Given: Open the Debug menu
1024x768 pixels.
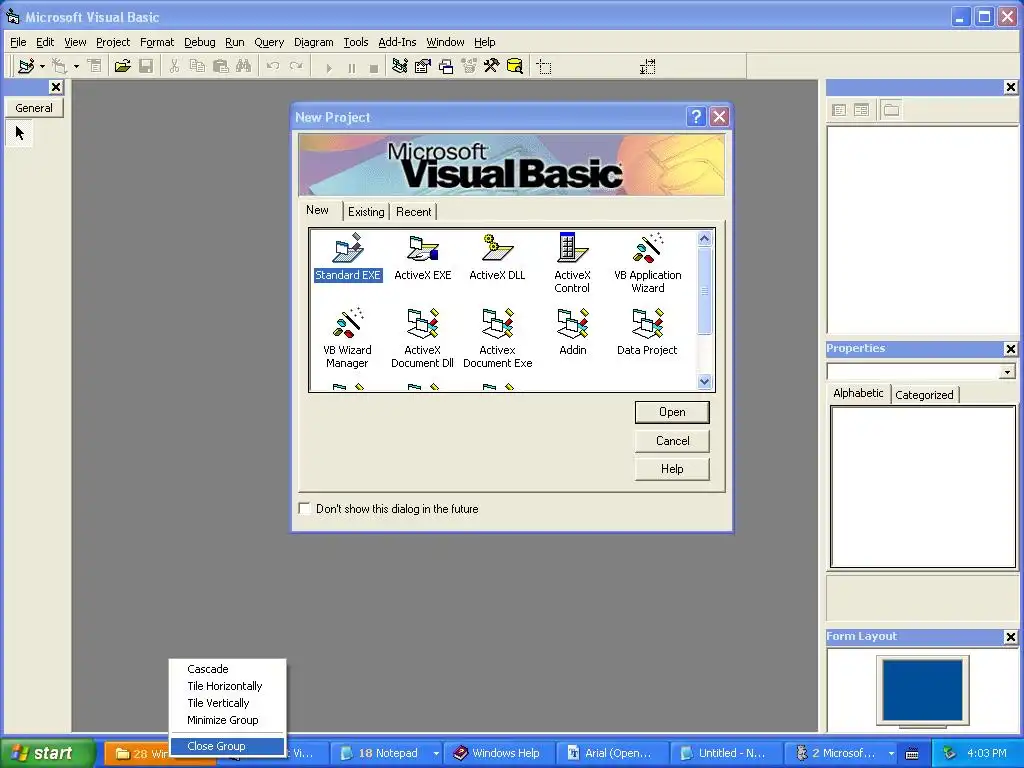Looking at the screenshot, I should [199, 42].
